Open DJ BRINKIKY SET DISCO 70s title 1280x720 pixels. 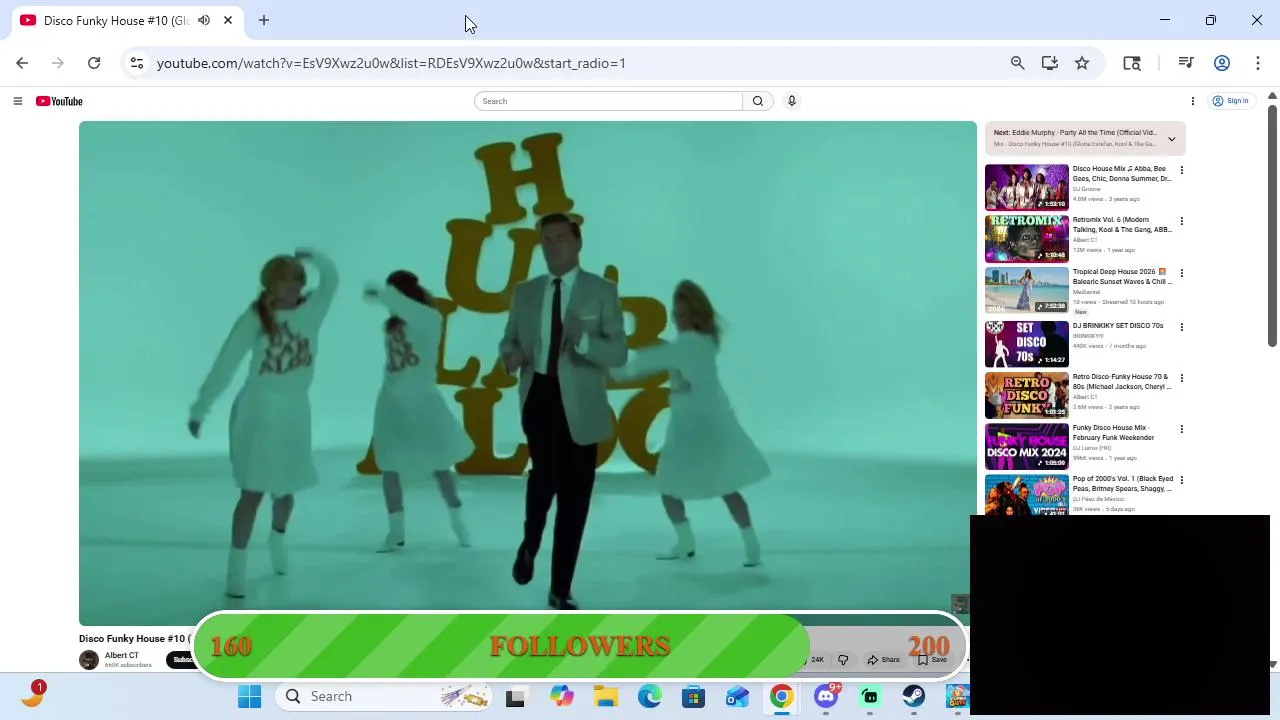point(1118,326)
